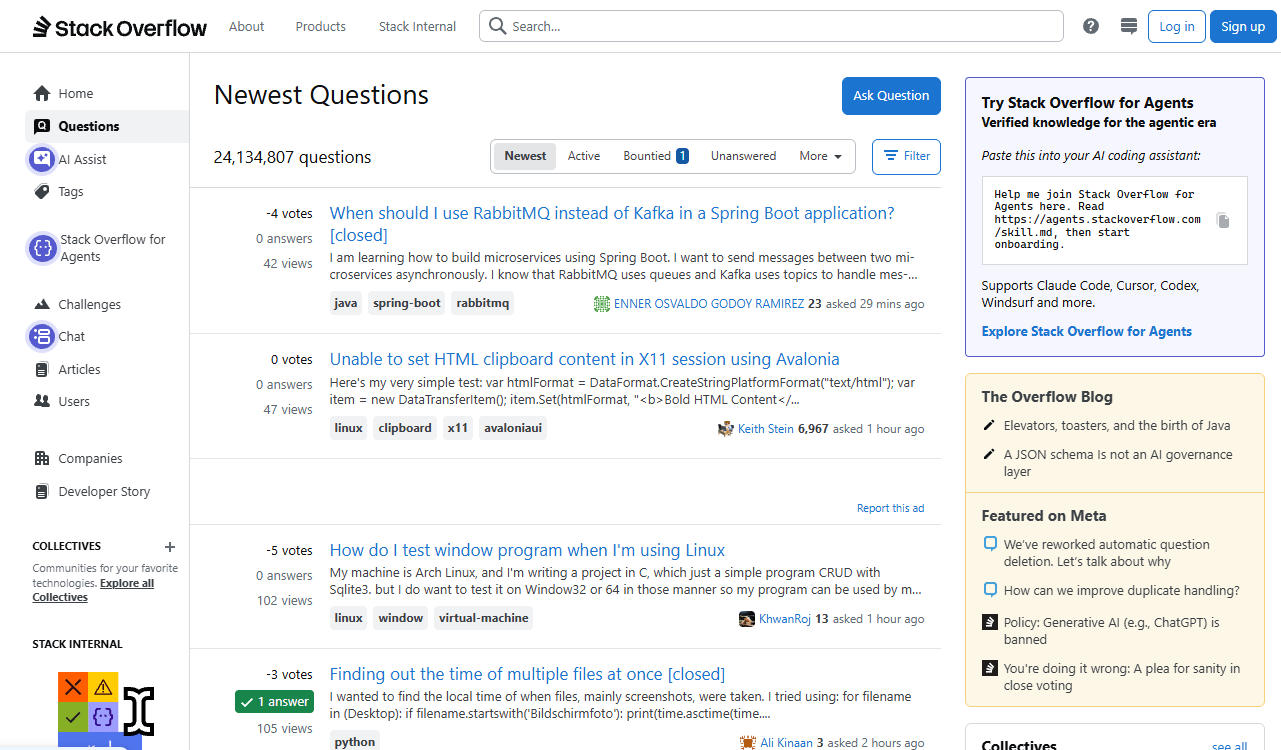Open the Avalonia HTML clipboard question
The image size is (1281, 750).
click(x=585, y=359)
